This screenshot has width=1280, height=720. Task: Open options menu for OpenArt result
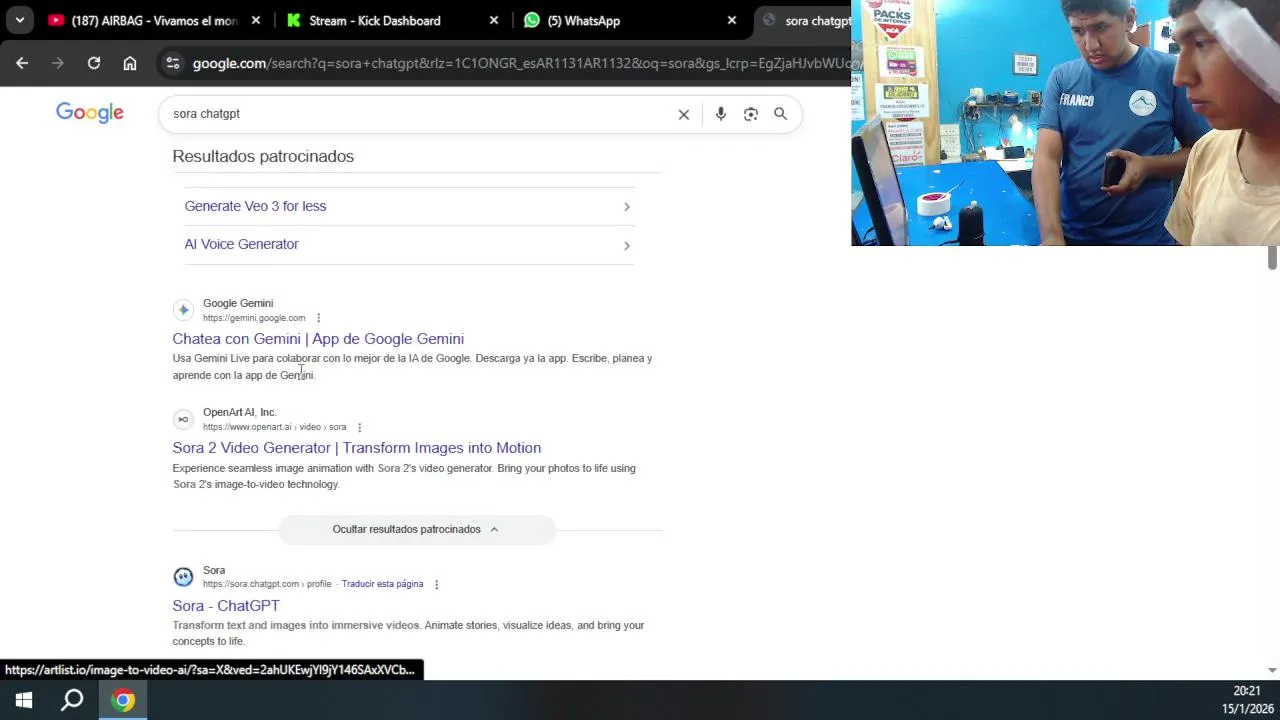[x=359, y=427]
